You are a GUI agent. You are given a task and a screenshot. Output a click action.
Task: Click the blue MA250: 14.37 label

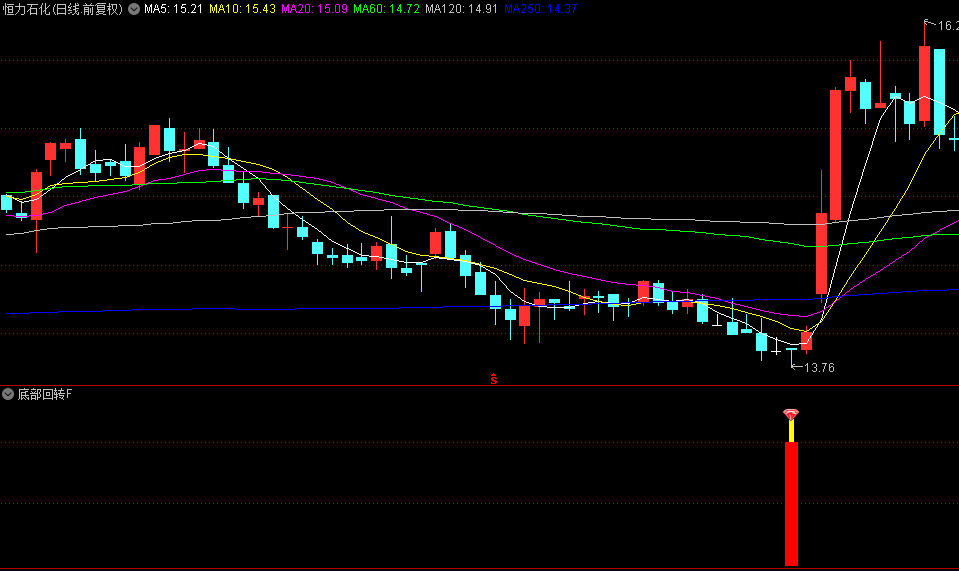click(541, 9)
